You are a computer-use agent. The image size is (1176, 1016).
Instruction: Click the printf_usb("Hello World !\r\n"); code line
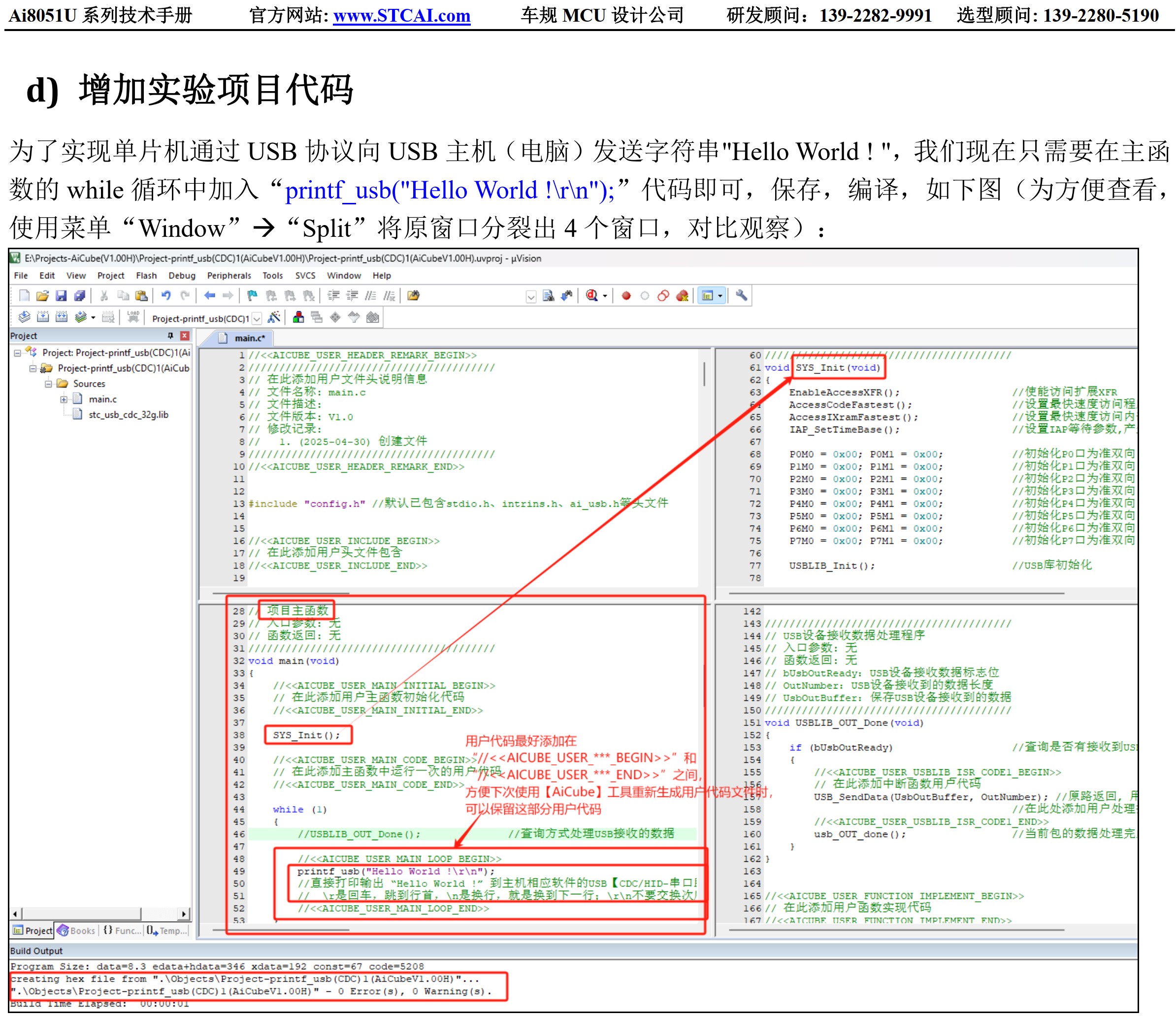pos(396,872)
